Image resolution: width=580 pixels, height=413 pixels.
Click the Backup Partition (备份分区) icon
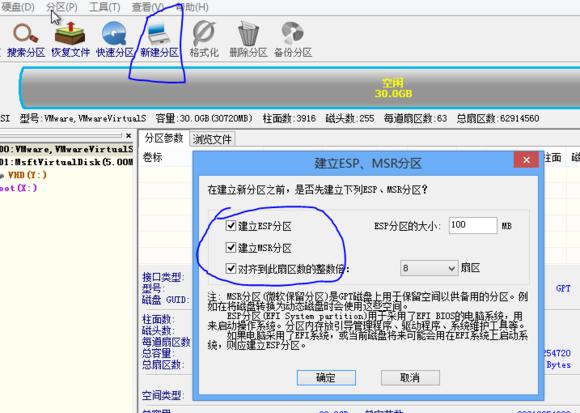click(293, 40)
